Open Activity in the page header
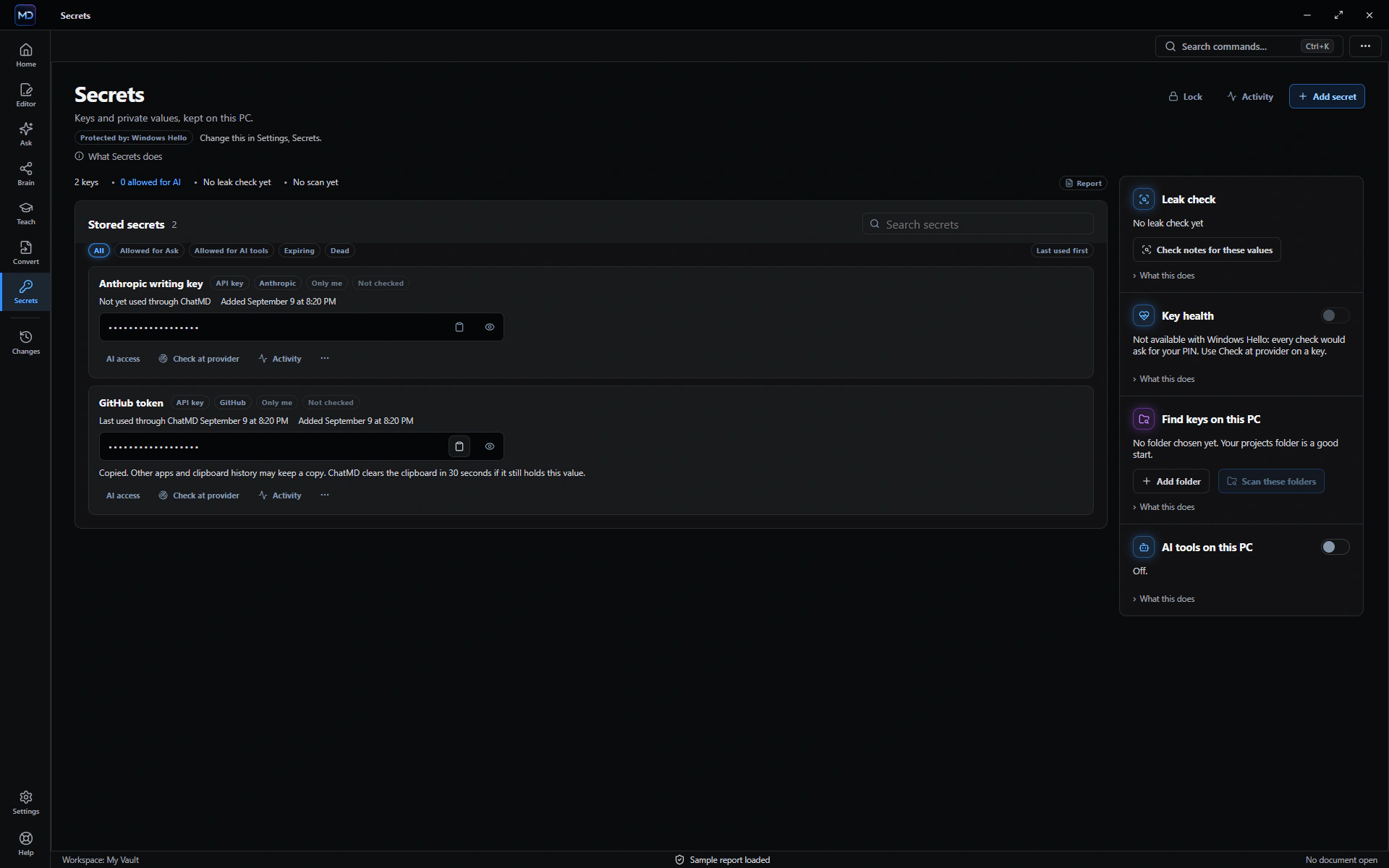Image resolution: width=1389 pixels, height=868 pixels. (1250, 96)
